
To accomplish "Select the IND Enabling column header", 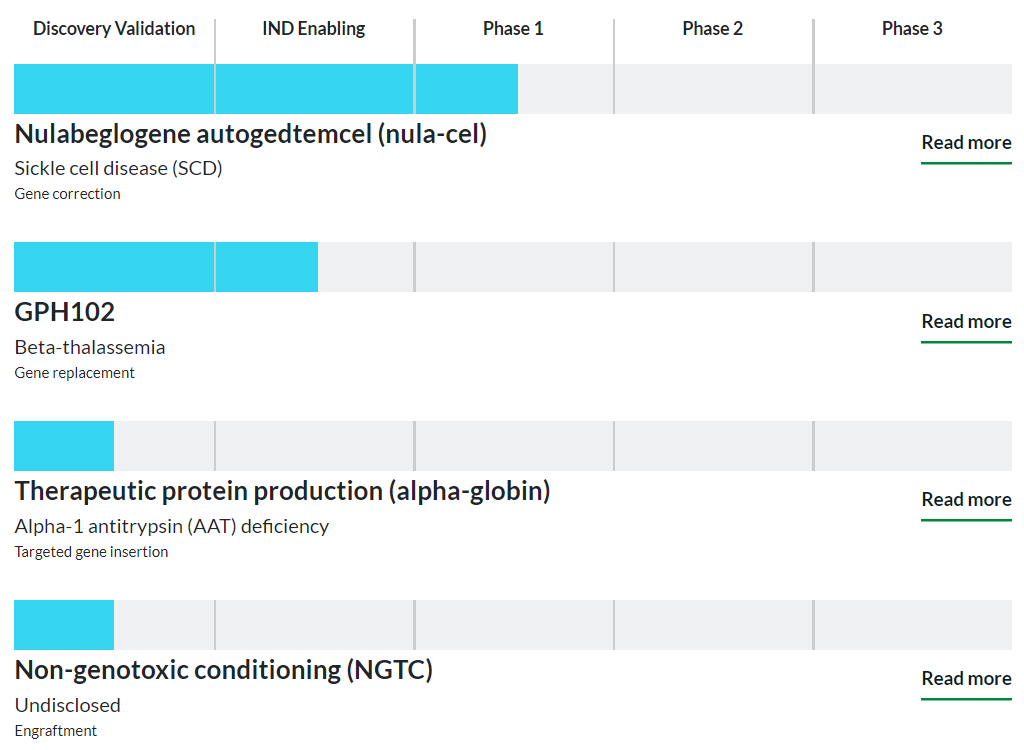I will click(x=314, y=29).
